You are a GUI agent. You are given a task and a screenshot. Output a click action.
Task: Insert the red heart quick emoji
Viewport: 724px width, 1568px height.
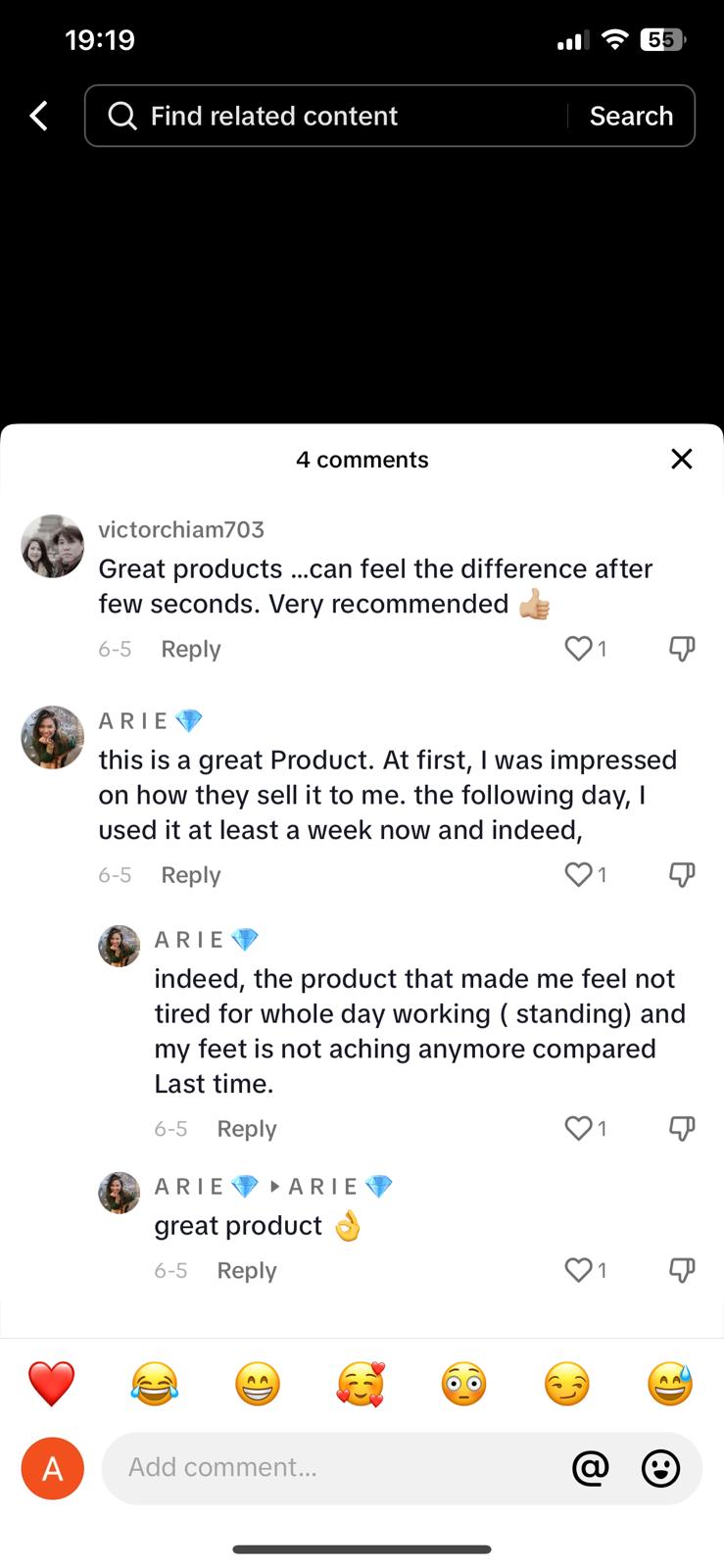pyautogui.click(x=51, y=1384)
